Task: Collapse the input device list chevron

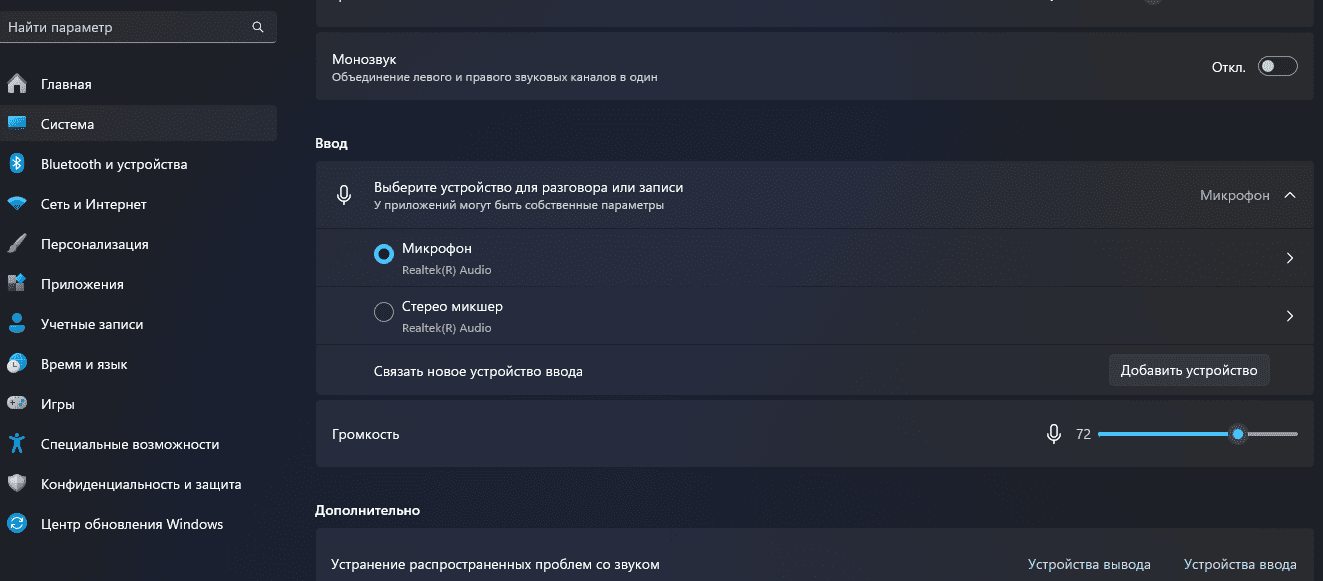Action: 1290,195
